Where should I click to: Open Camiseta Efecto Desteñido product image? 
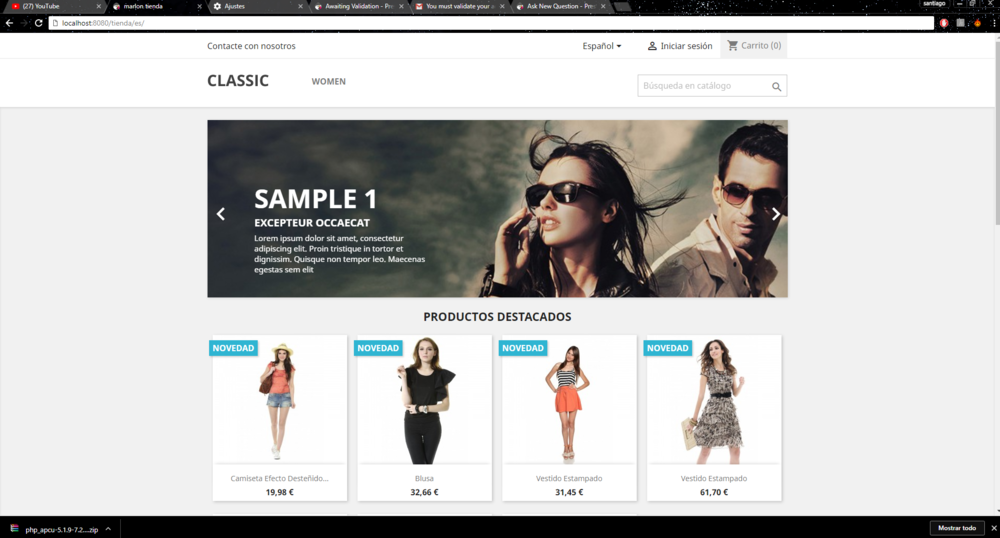point(279,400)
